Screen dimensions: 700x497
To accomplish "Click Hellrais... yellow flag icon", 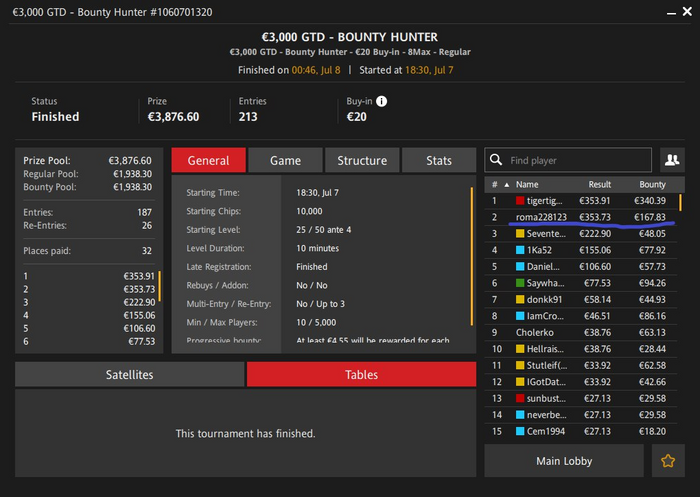I will 520,349.
